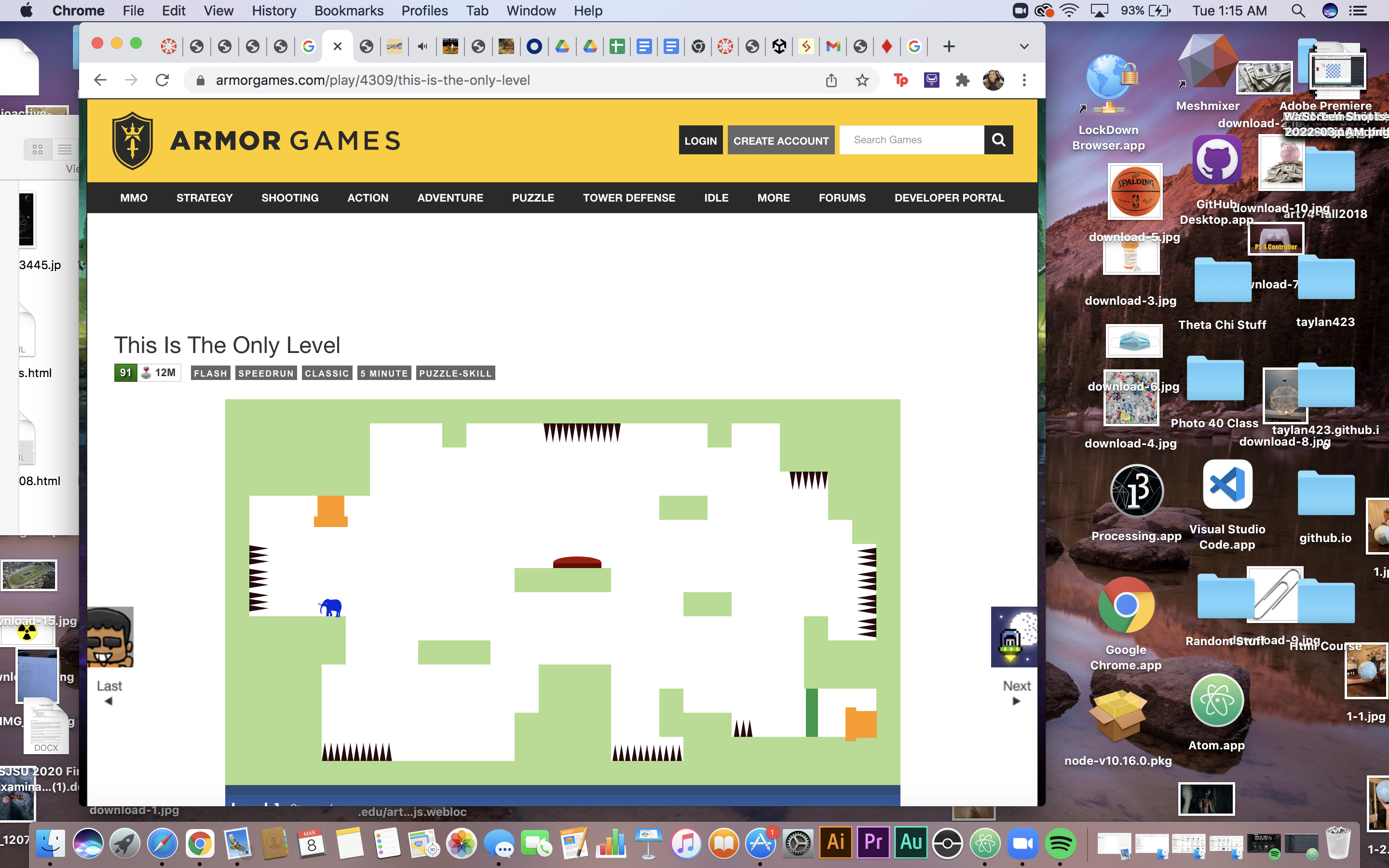Open the App Store from the Dock
Viewport: 1389px width, 868px height.
click(761, 843)
